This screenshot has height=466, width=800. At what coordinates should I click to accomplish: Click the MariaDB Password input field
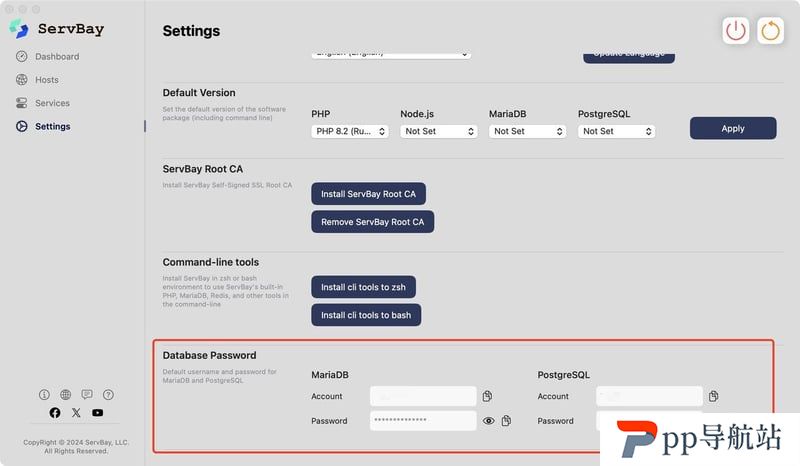point(423,421)
